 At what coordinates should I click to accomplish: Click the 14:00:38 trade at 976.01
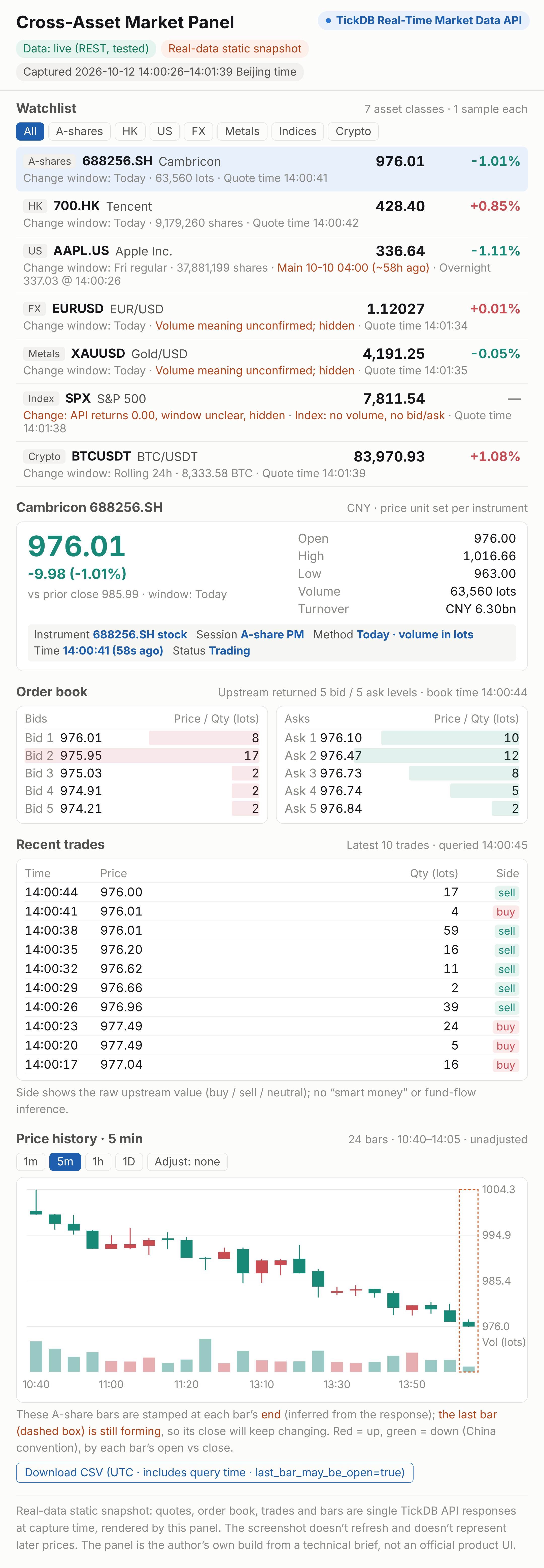click(272, 931)
